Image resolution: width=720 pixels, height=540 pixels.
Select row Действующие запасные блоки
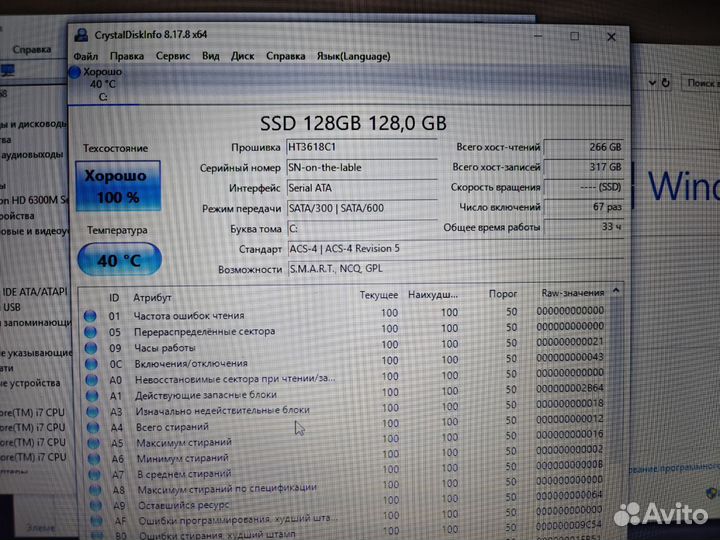pos(344,393)
